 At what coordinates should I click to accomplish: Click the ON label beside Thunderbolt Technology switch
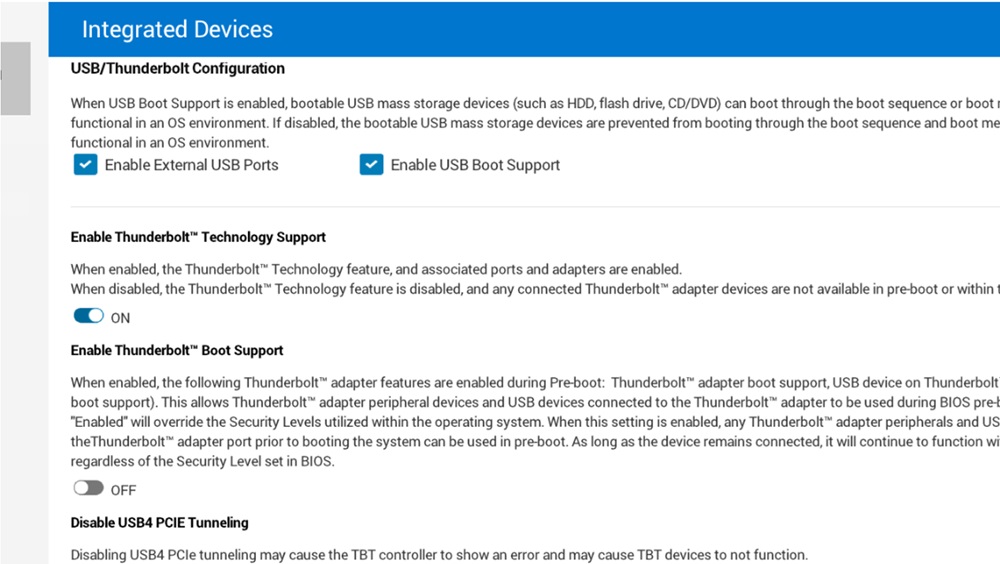coord(120,318)
